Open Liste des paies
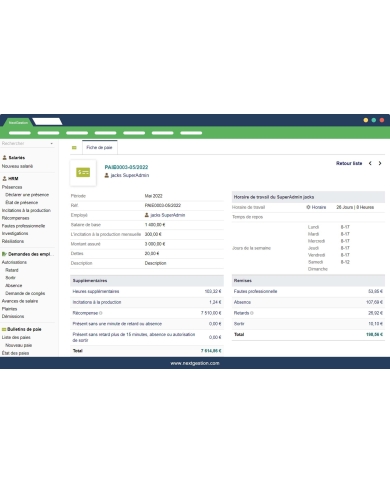This screenshot has width=390, height=484. point(16,338)
